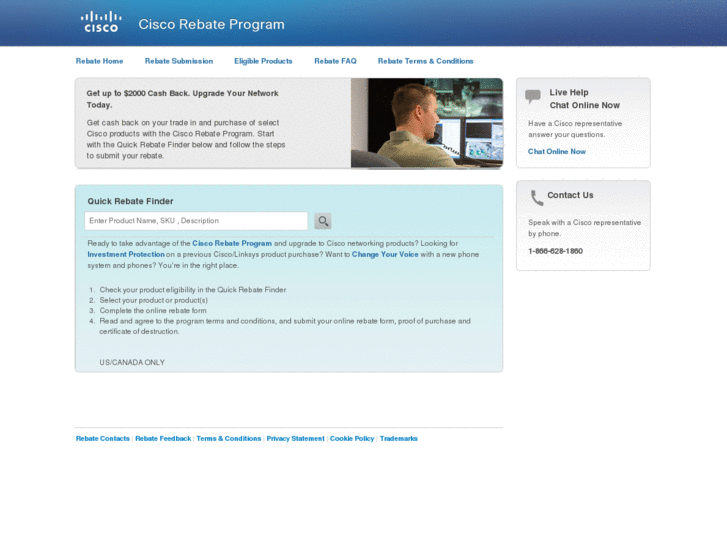The width and height of the screenshot is (727, 545).
Task: Click step 'Check your product eligibility'
Action: click(x=193, y=290)
